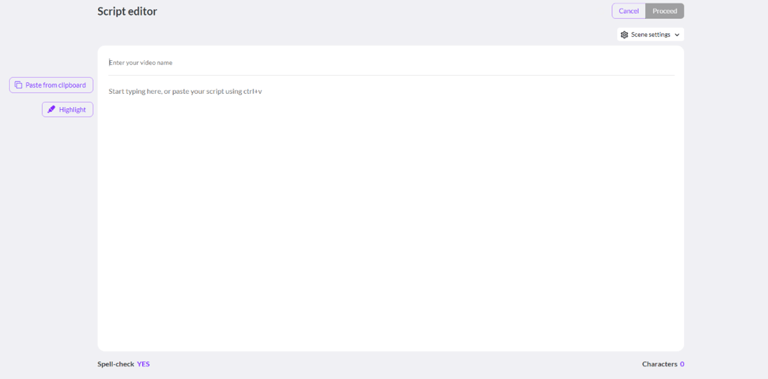Click the clipboard icon in Paste from clipboard

coord(18,85)
